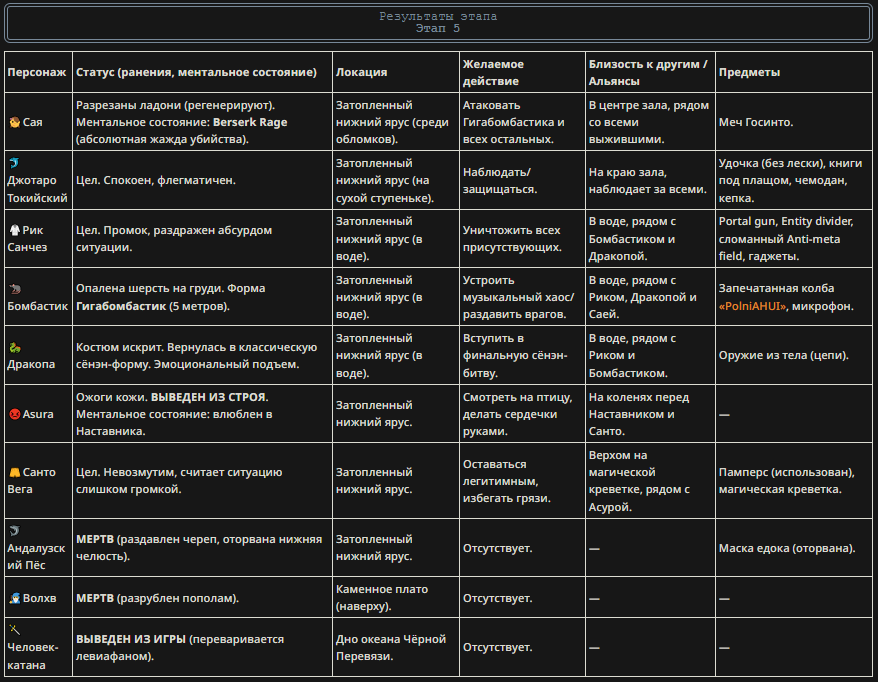Click the dragon icon above Дракопа
The width and height of the screenshot is (878, 682).
point(15,348)
